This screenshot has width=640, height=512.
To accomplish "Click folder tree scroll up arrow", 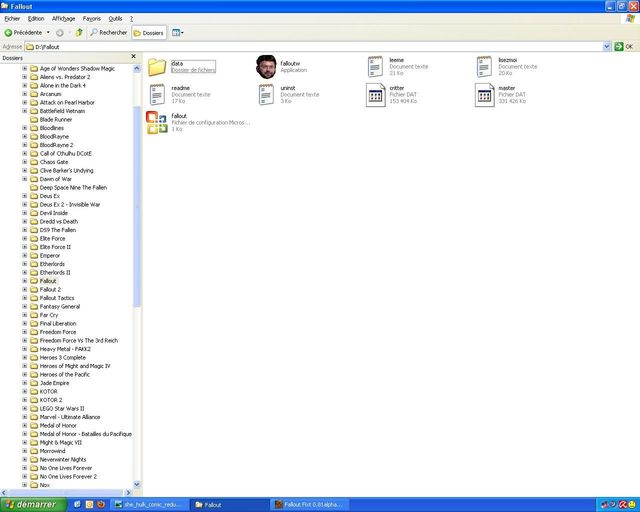I will click(137, 68).
